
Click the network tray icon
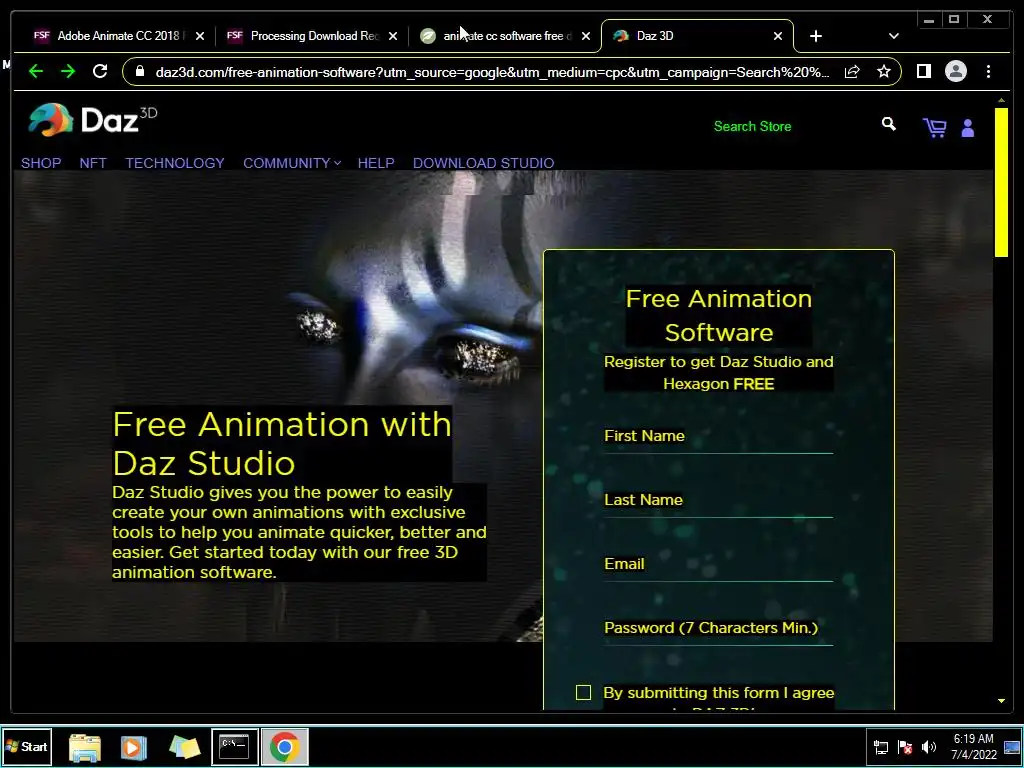click(881, 747)
